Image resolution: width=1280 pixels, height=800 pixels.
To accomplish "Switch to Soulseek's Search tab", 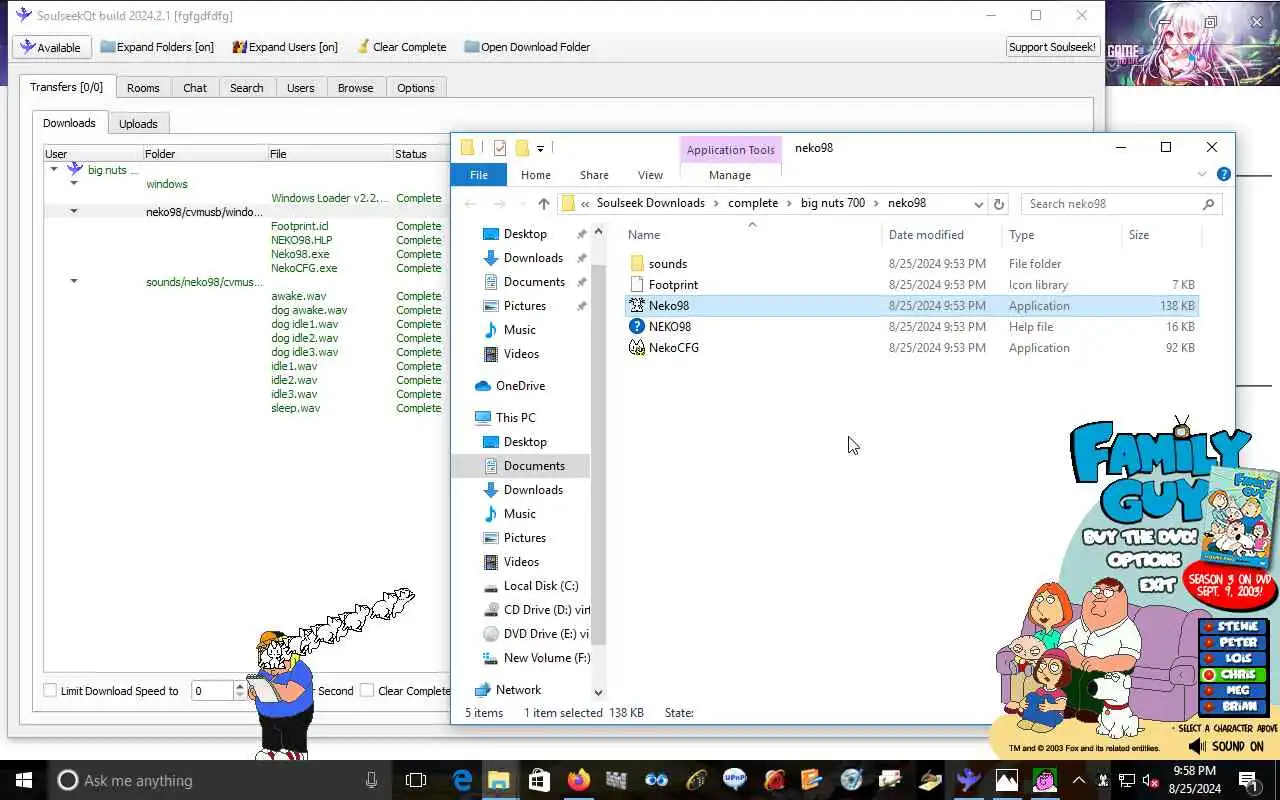I will click(x=247, y=88).
